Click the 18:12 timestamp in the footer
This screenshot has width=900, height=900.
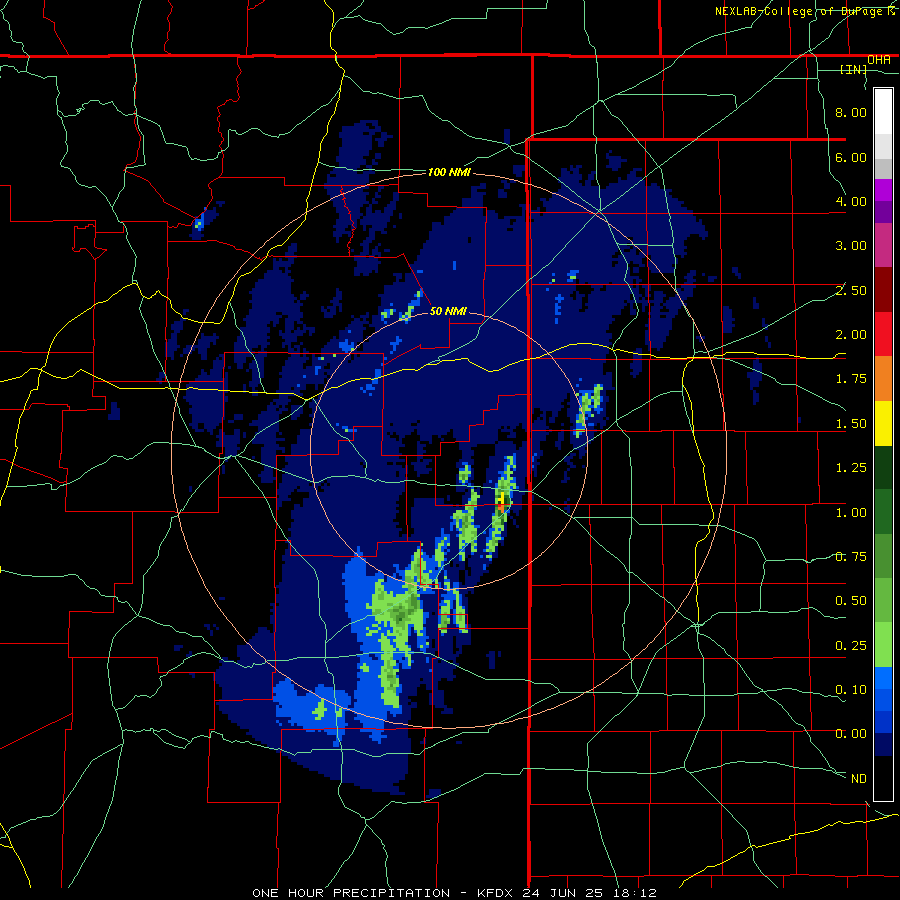click(x=636, y=893)
